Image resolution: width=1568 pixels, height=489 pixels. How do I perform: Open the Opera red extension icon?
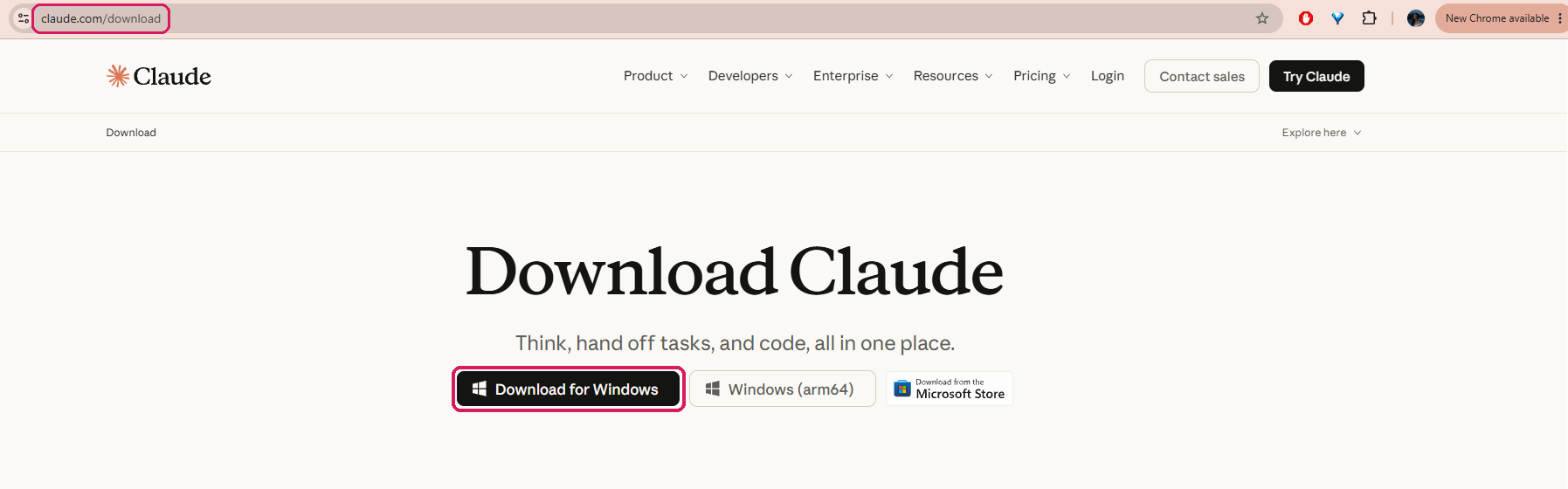1306,18
